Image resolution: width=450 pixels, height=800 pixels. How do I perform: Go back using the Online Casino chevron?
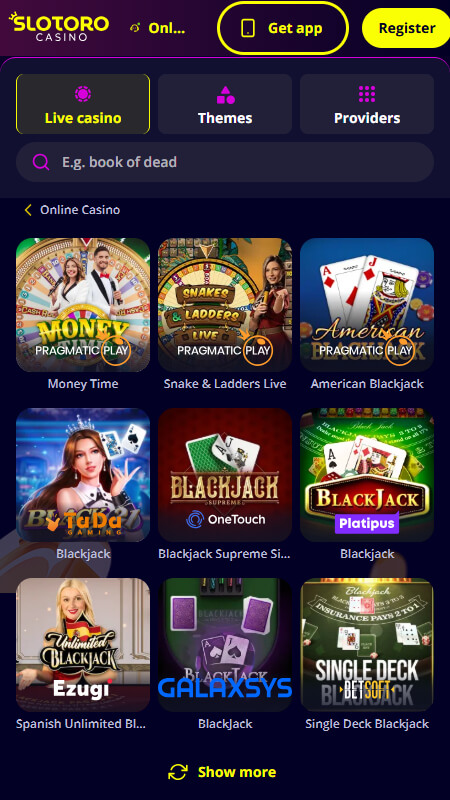tap(28, 210)
